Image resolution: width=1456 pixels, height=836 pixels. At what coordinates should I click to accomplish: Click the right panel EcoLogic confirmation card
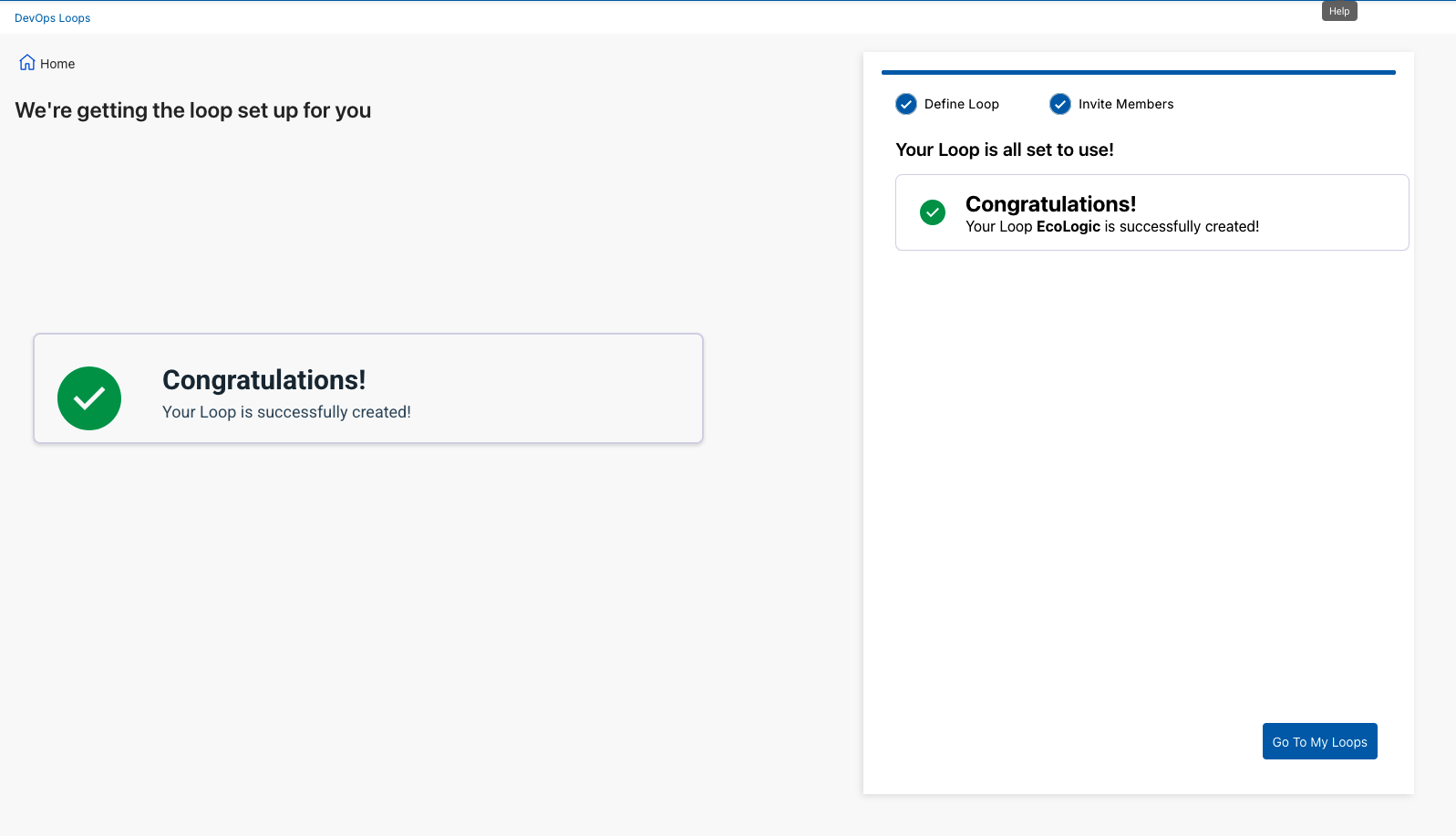click(x=1331, y=212)
